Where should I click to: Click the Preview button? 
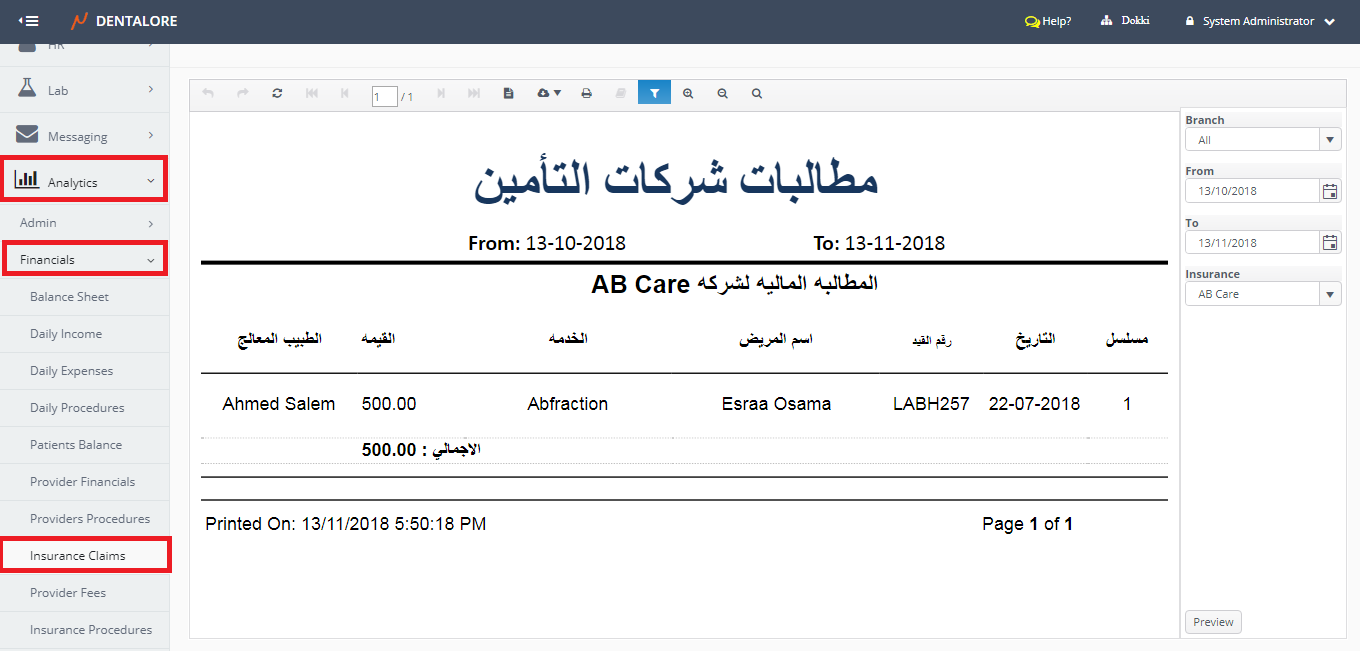click(x=1213, y=622)
